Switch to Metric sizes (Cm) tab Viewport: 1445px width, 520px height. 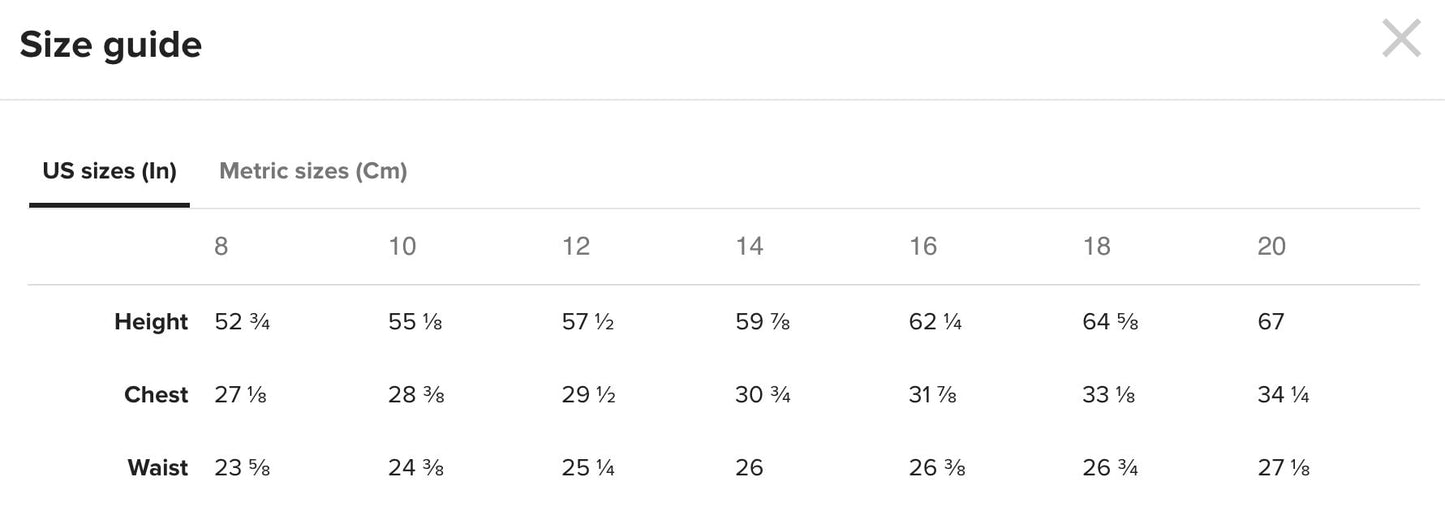pyautogui.click(x=313, y=171)
